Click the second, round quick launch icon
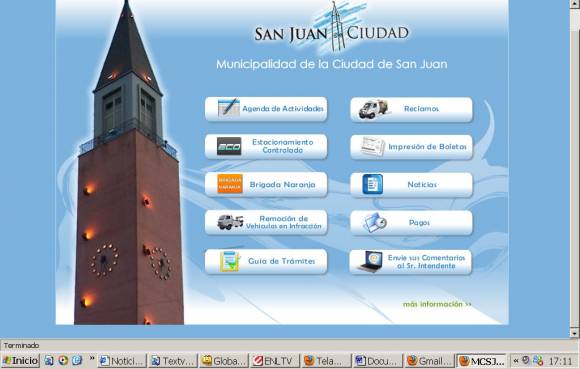580x369 pixels. click(63, 360)
